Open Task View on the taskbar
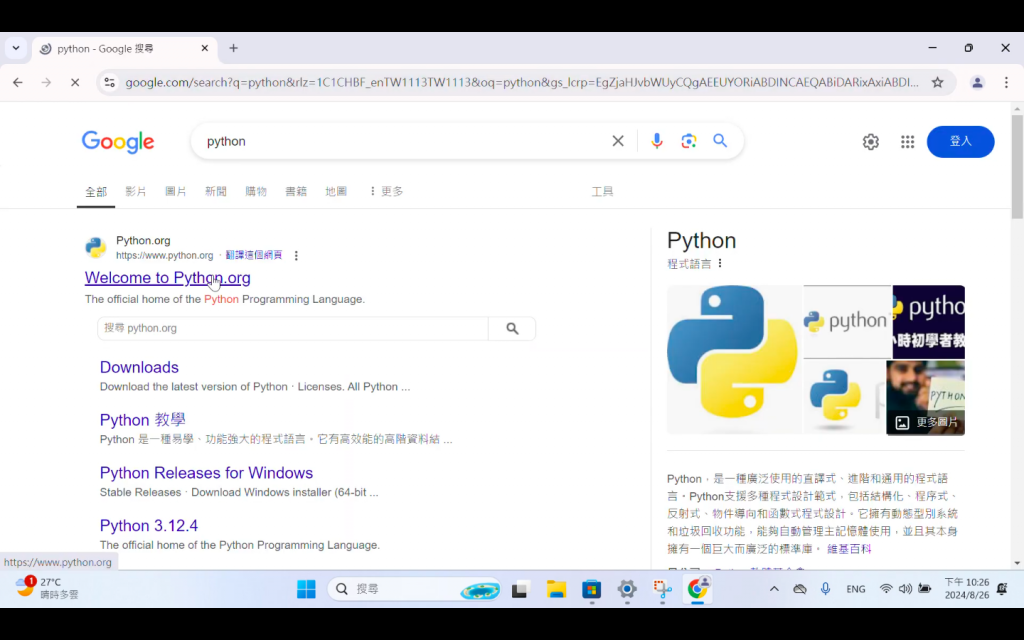Image resolution: width=1024 pixels, height=640 pixels. coord(520,589)
